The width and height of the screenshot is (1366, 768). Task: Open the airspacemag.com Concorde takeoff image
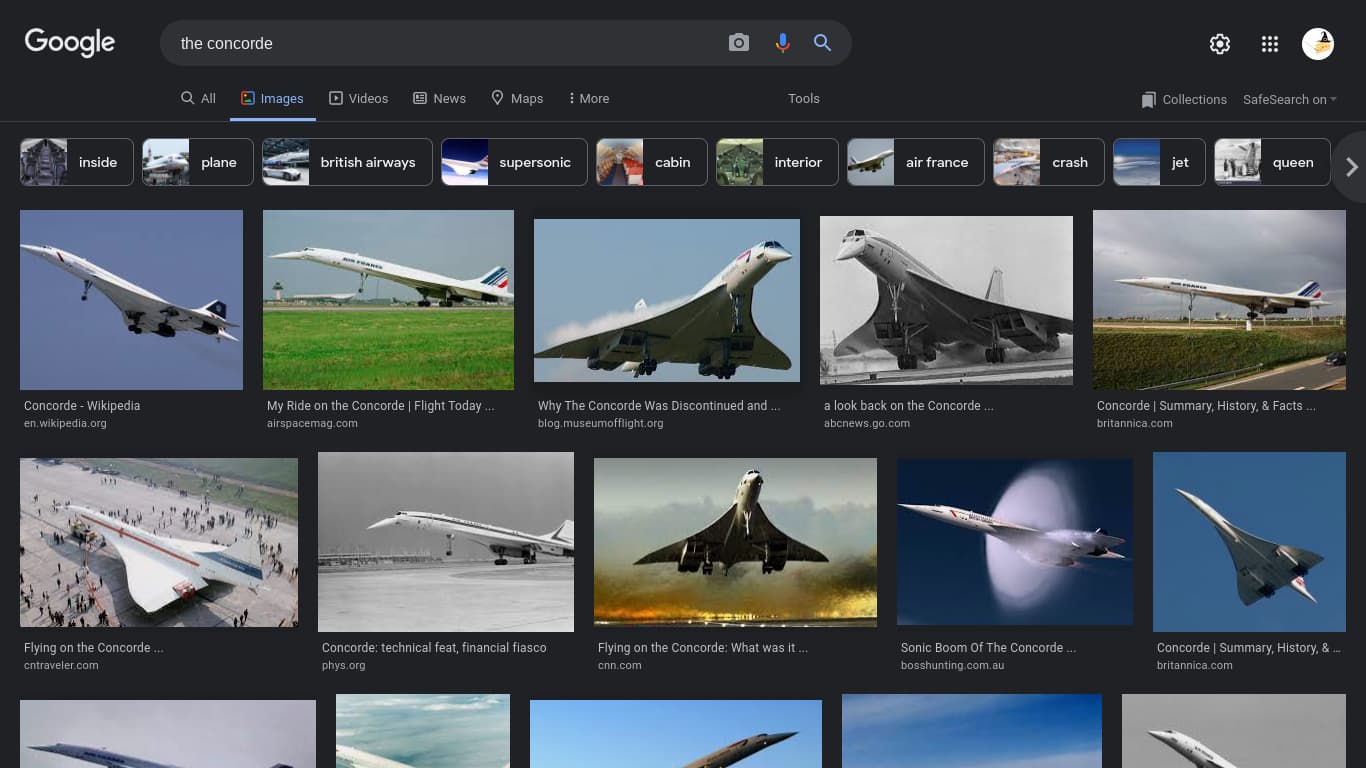[388, 300]
